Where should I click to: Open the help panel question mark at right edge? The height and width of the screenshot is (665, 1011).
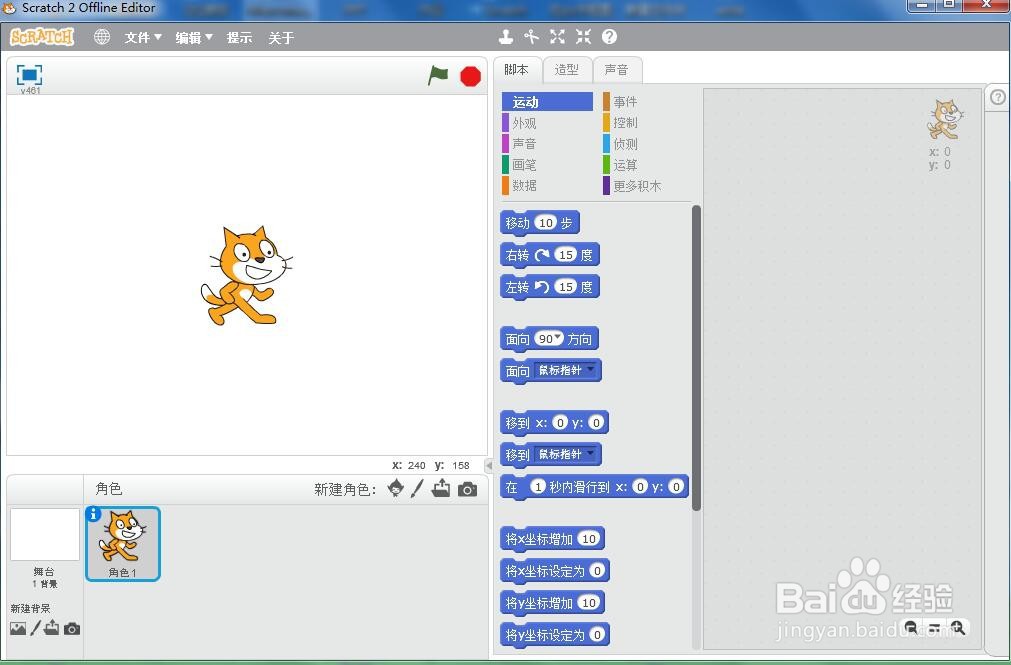click(997, 97)
